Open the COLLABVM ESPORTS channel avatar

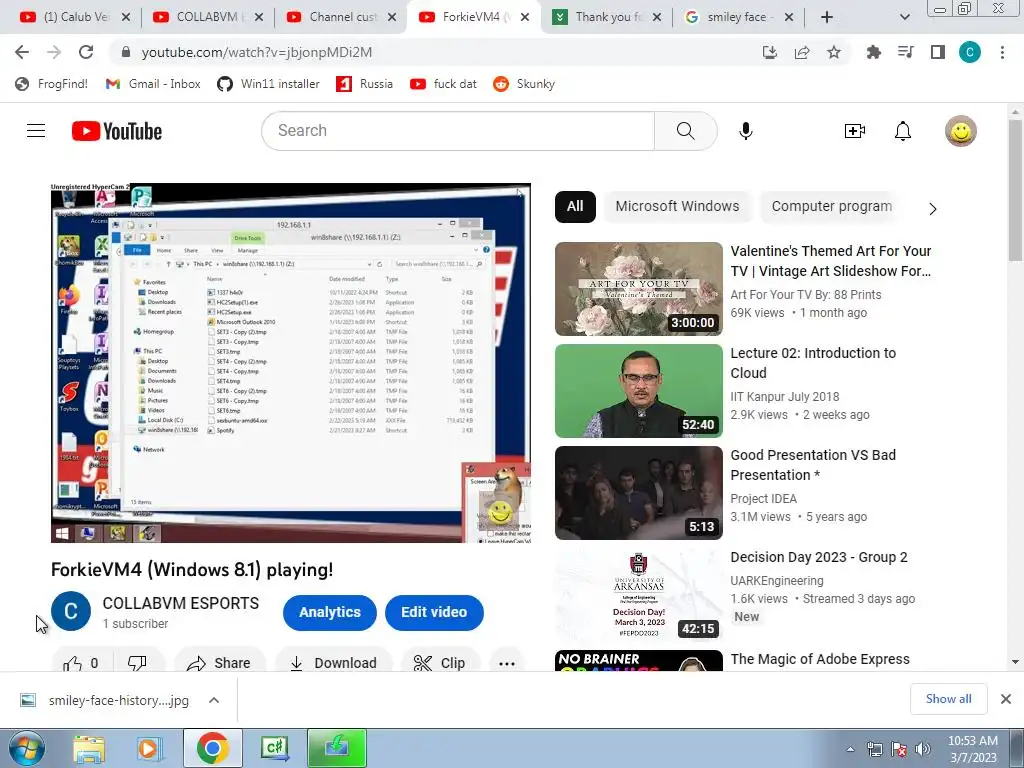point(71,611)
